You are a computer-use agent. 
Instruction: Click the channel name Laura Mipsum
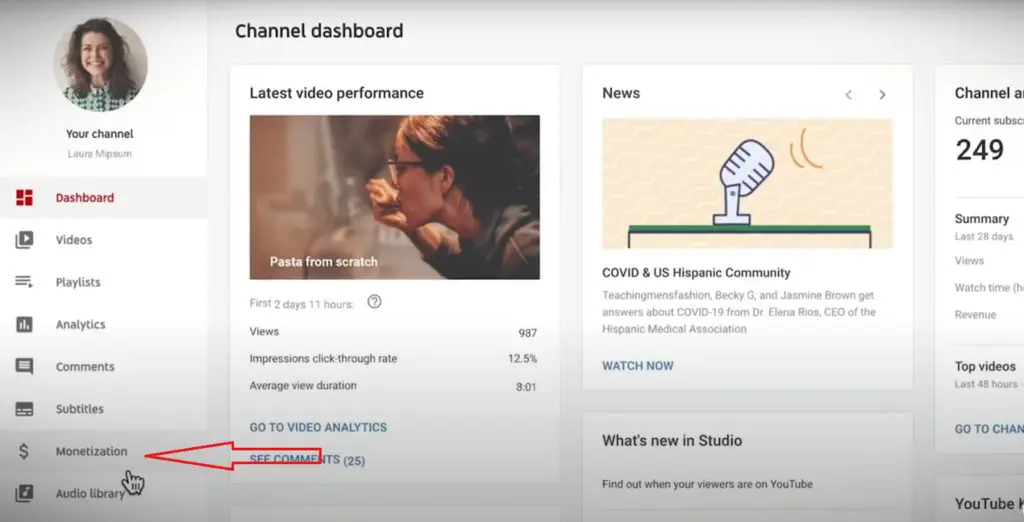(x=100, y=154)
